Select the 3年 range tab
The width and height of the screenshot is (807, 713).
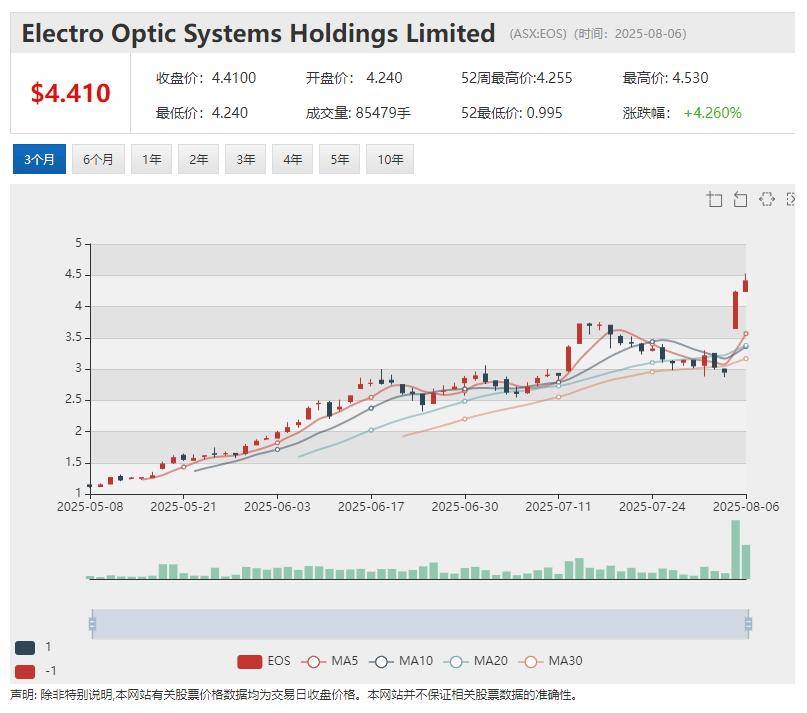pos(245,159)
